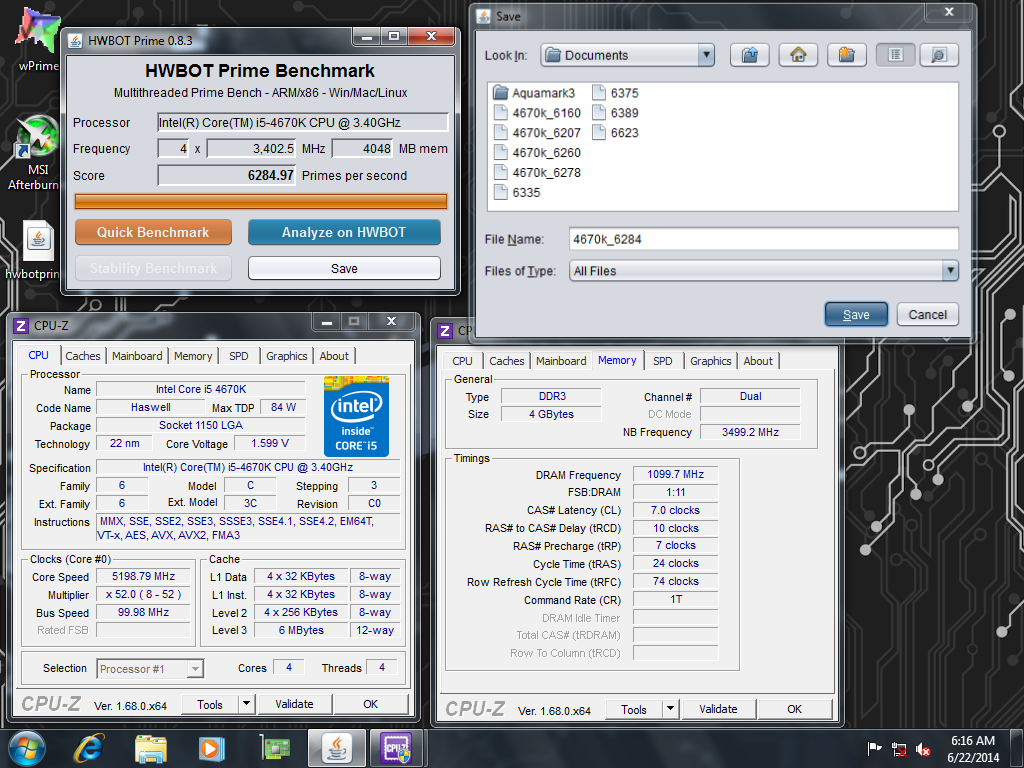1024x768 pixels.
Task: Select the file named 6335
Action: click(517, 193)
